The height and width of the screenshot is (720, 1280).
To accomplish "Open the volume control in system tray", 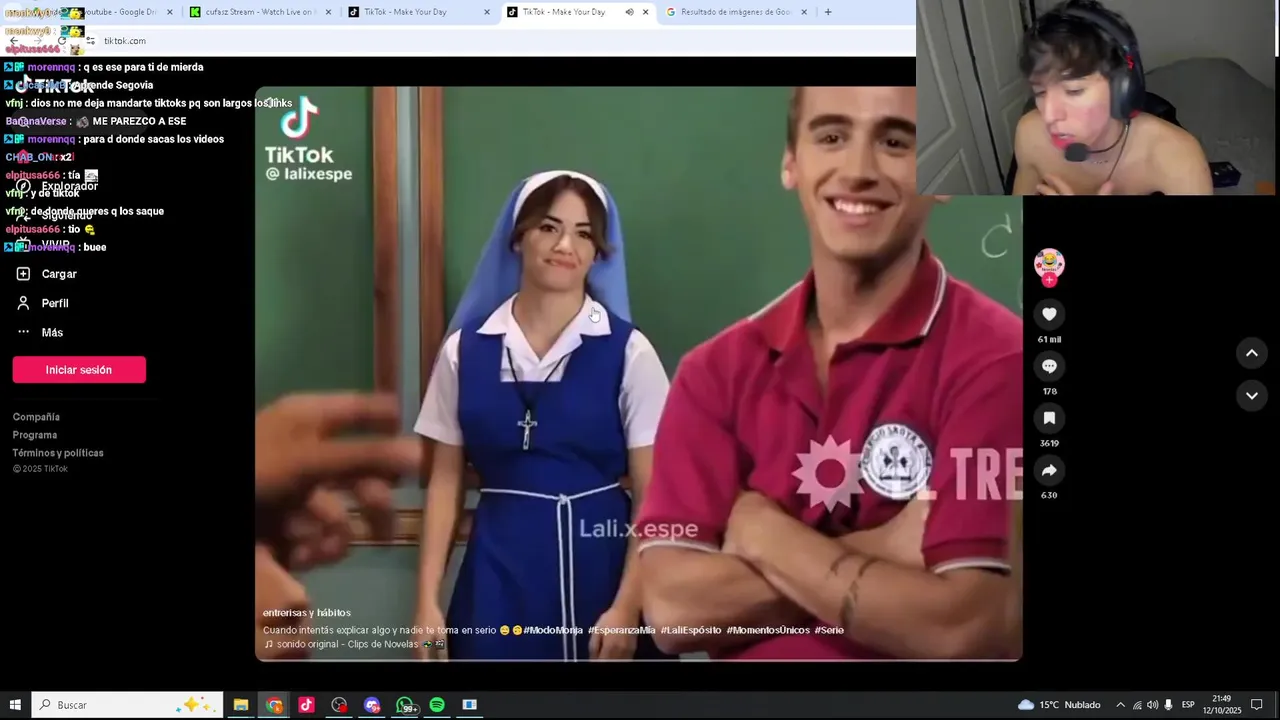I will [x=1152, y=705].
